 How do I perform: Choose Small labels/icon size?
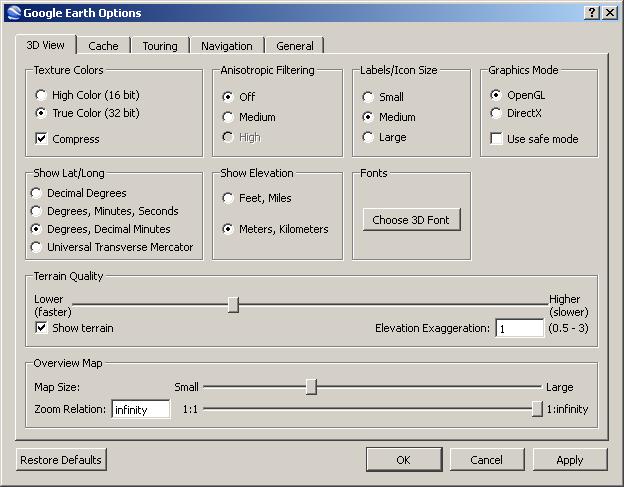(383, 97)
